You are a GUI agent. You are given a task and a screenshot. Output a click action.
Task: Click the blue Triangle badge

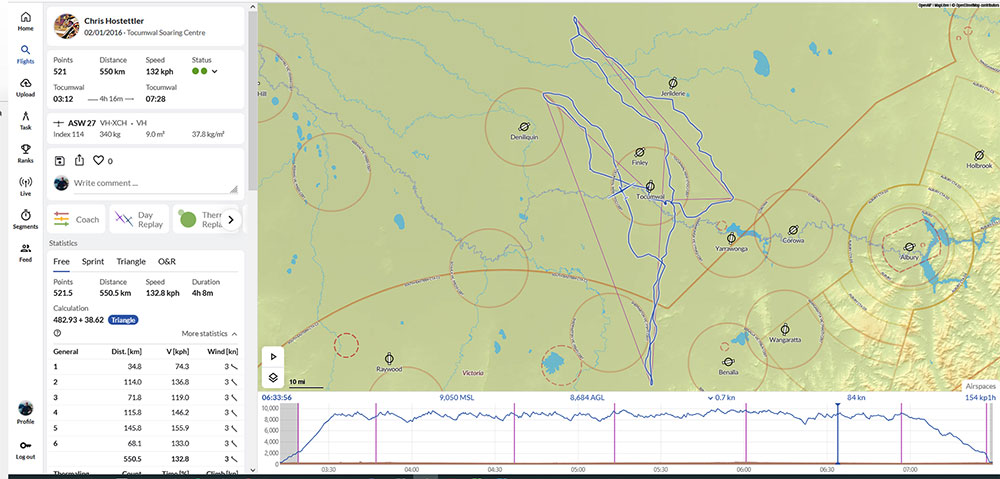click(x=123, y=320)
